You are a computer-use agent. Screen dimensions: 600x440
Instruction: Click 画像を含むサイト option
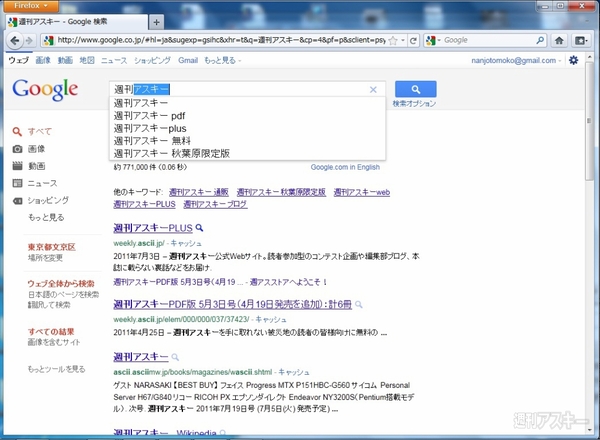(x=54, y=342)
